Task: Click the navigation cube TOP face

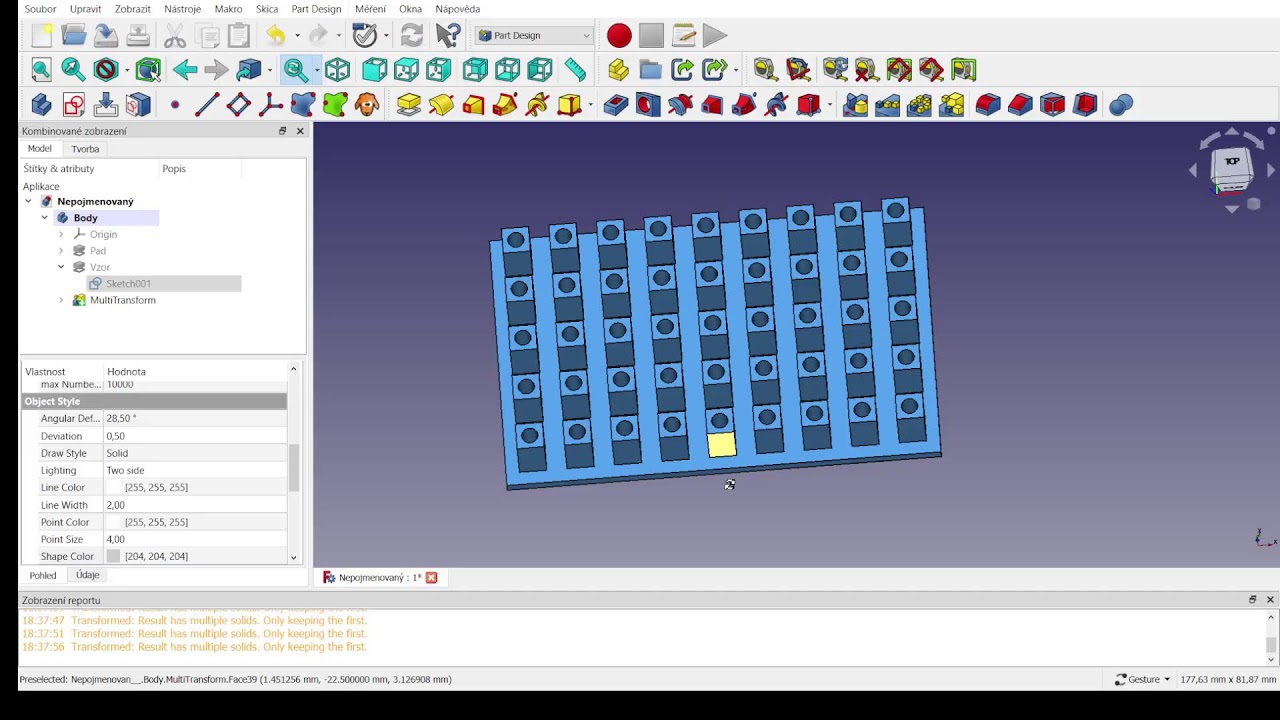Action: [1232, 162]
